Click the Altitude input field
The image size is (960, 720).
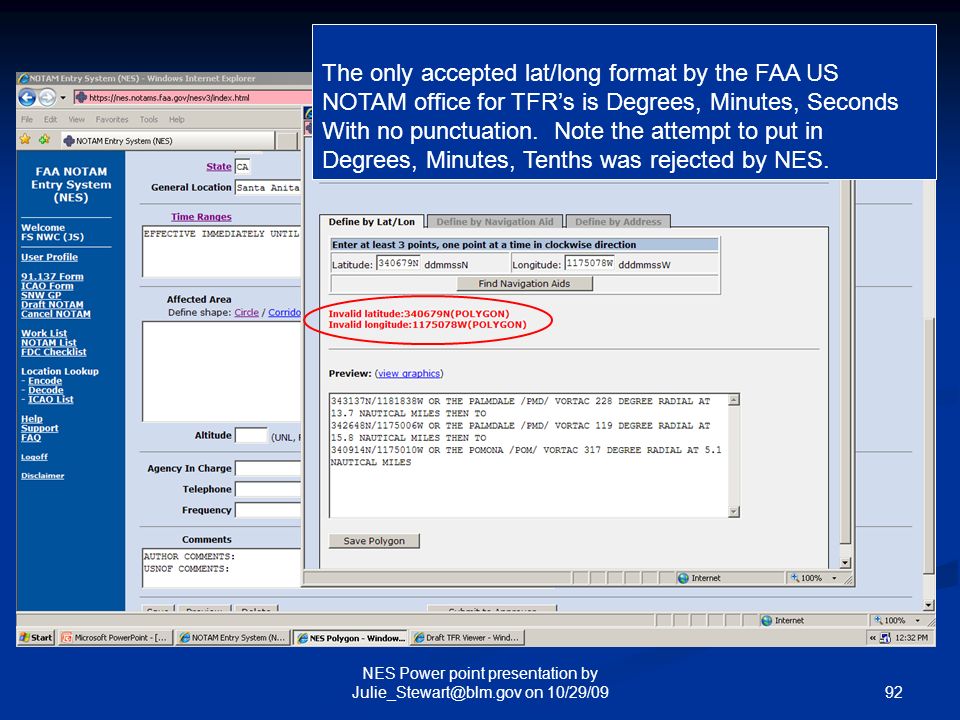(251, 435)
